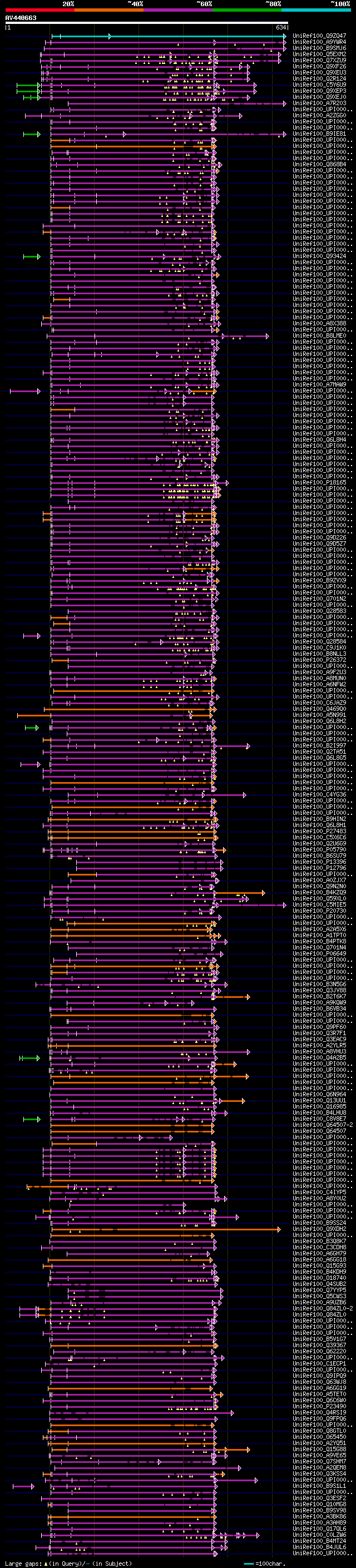356x1568 pixels.
Task: Click hit UniRef100_Q28584
Action: 319,641
